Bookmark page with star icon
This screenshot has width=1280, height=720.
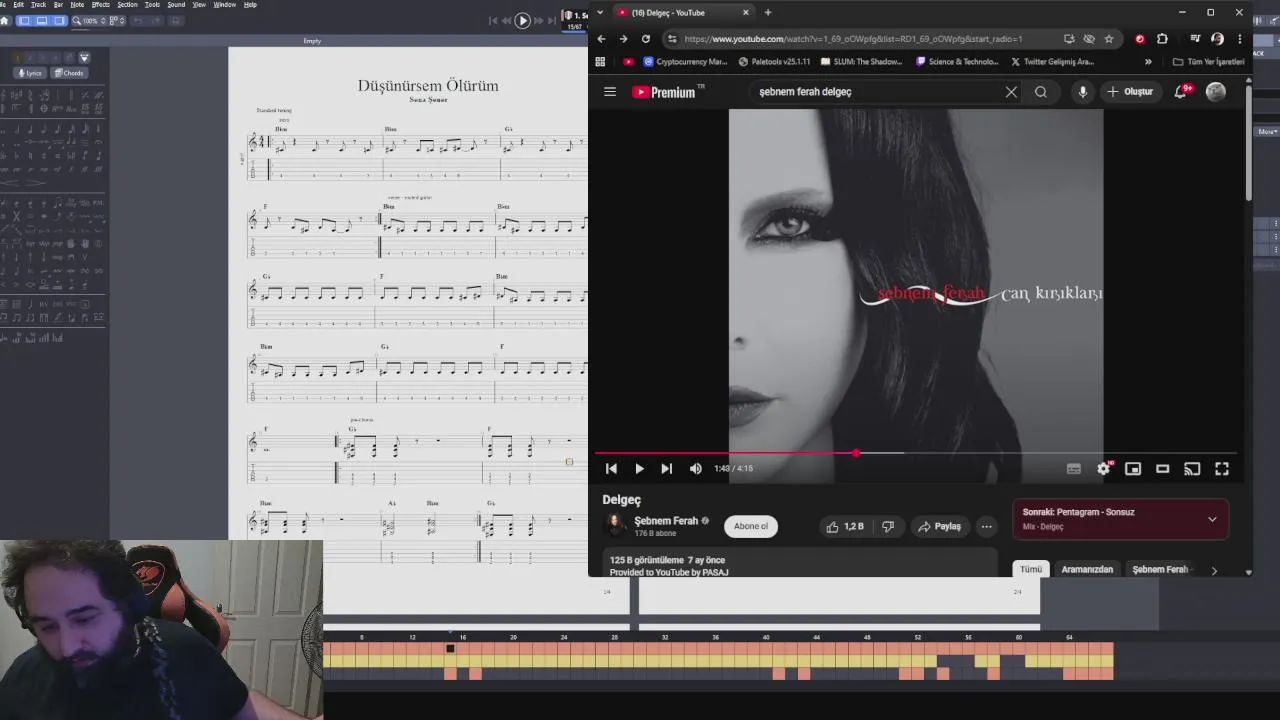click(1109, 39)
